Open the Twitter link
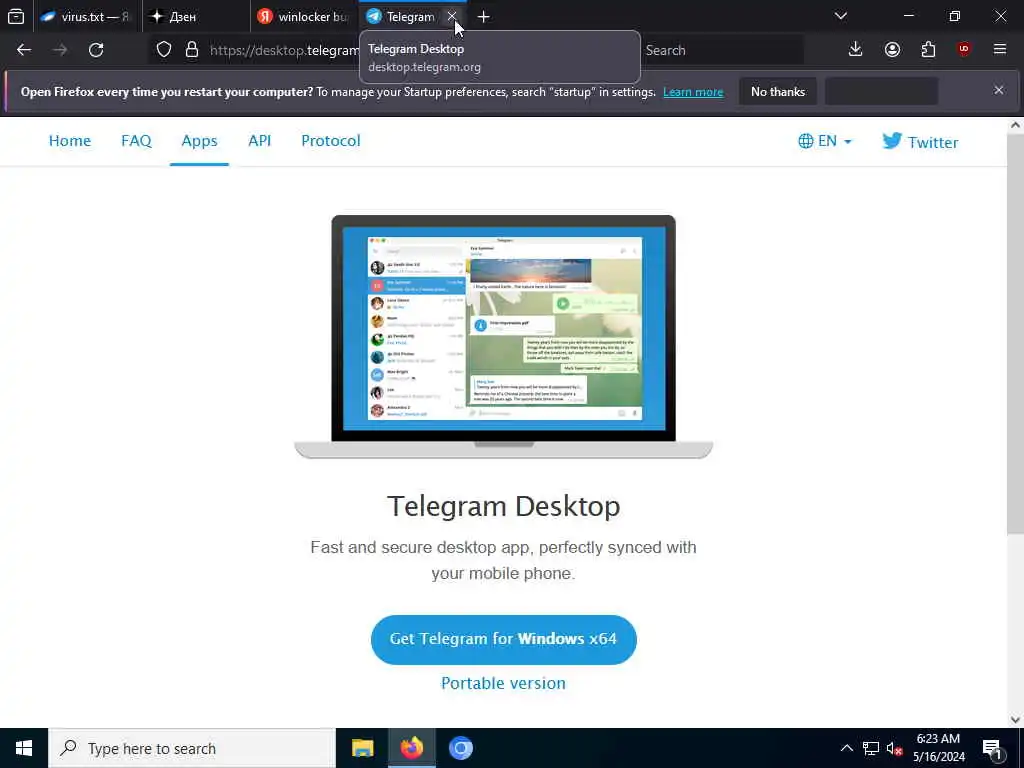The height and width of the screenshot is (768, 1024). pyautogui.click(x=920, y=142)
